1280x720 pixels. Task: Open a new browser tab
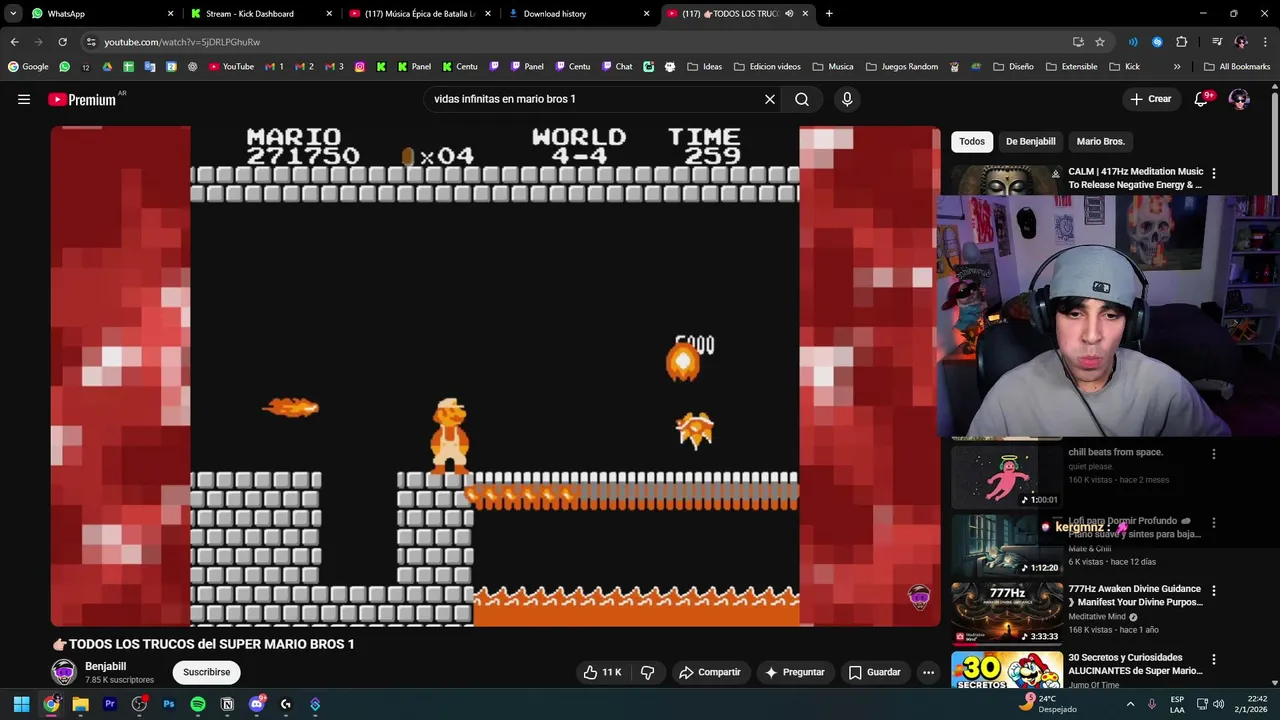829,14
